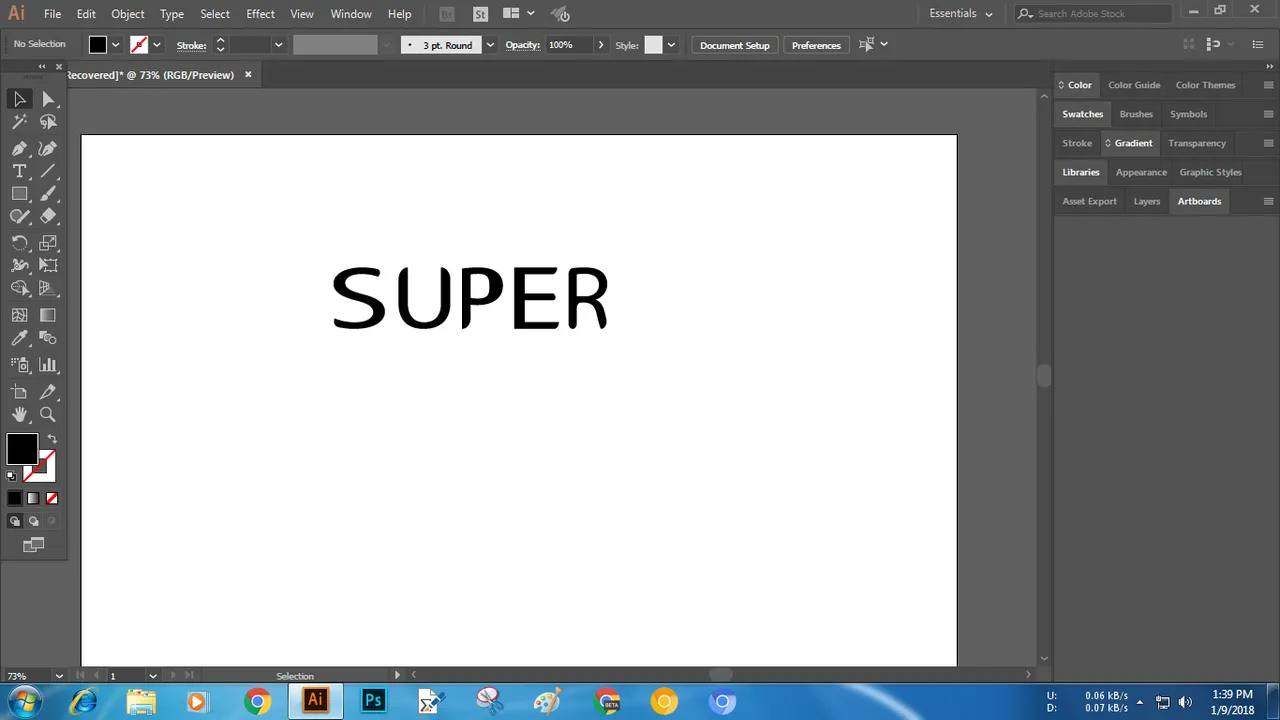Open the Artboards panel tab

(x=1199, y=201)
